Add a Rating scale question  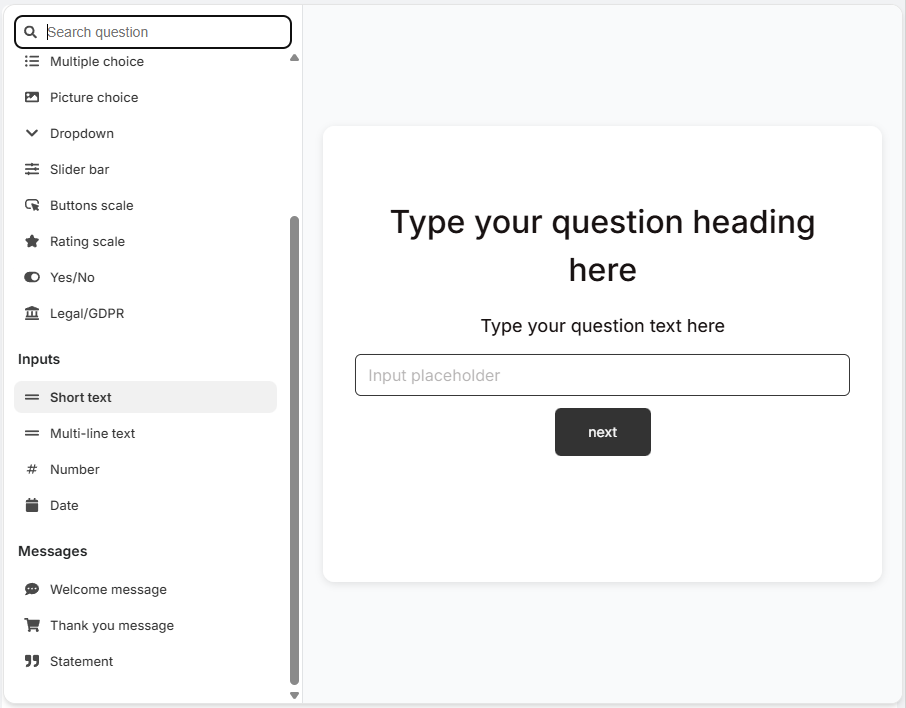click(87, 241)
